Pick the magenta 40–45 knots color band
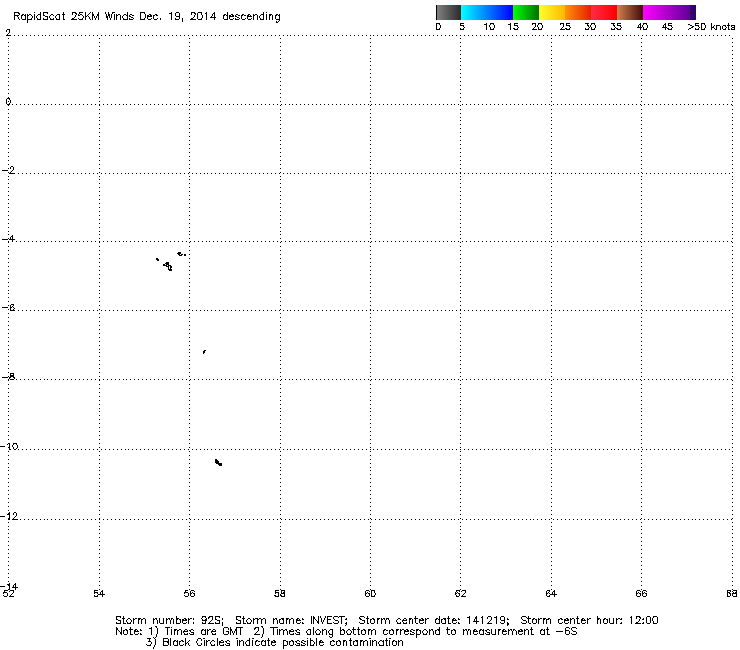The width and height of the screenshot is (740, 650). pos(656,12)
